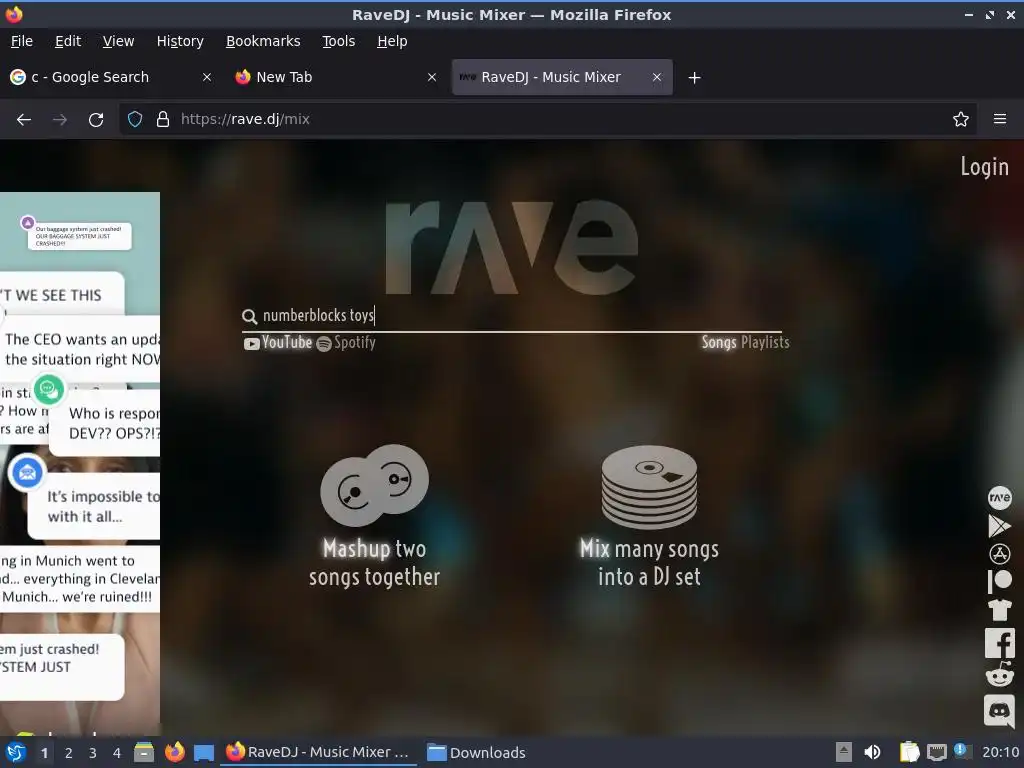Click Mix many songs into a DJ set
Screen dimensions: 1024x768
[x=649, y=562]
